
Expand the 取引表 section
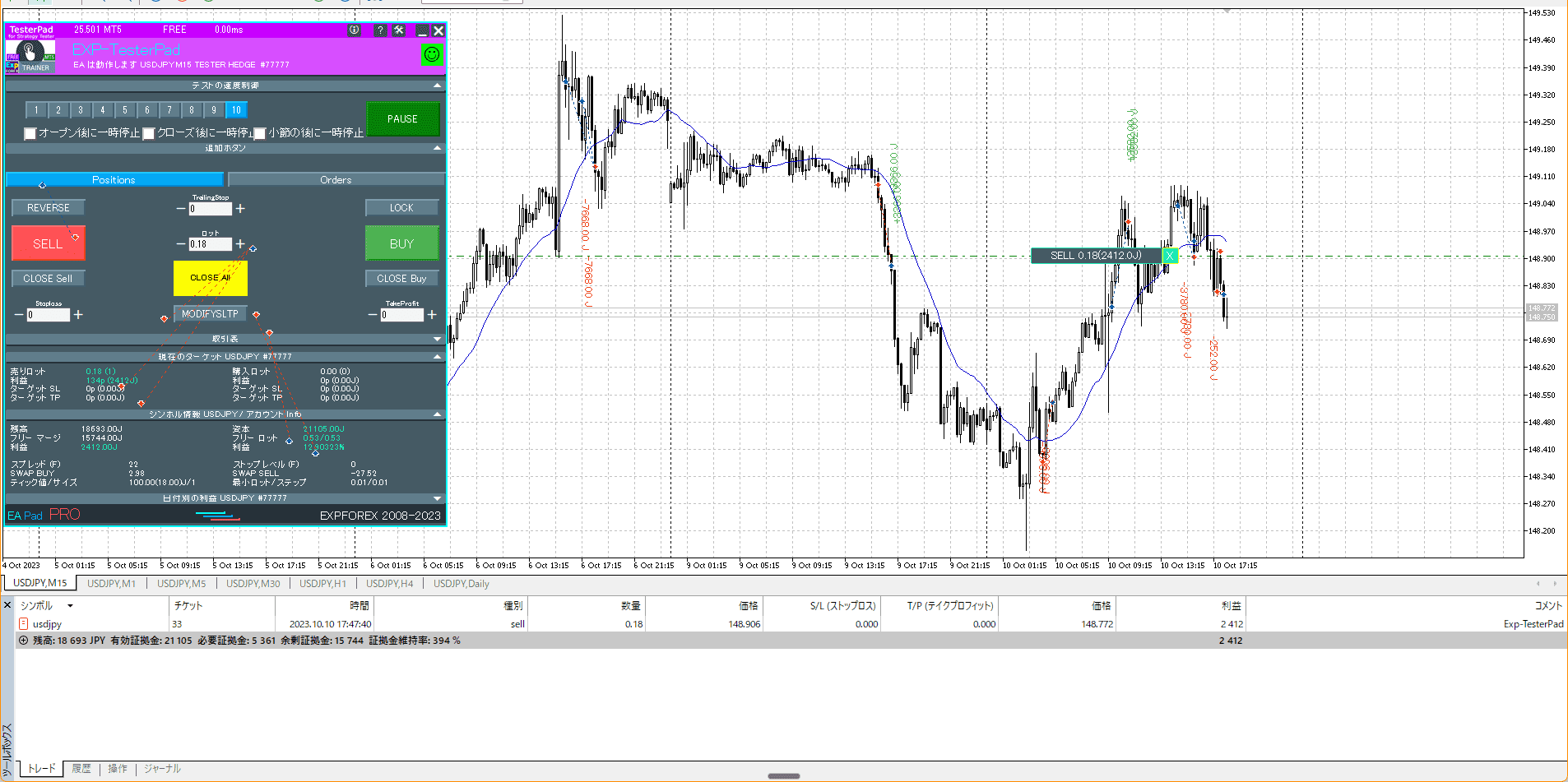click(437, 339)
